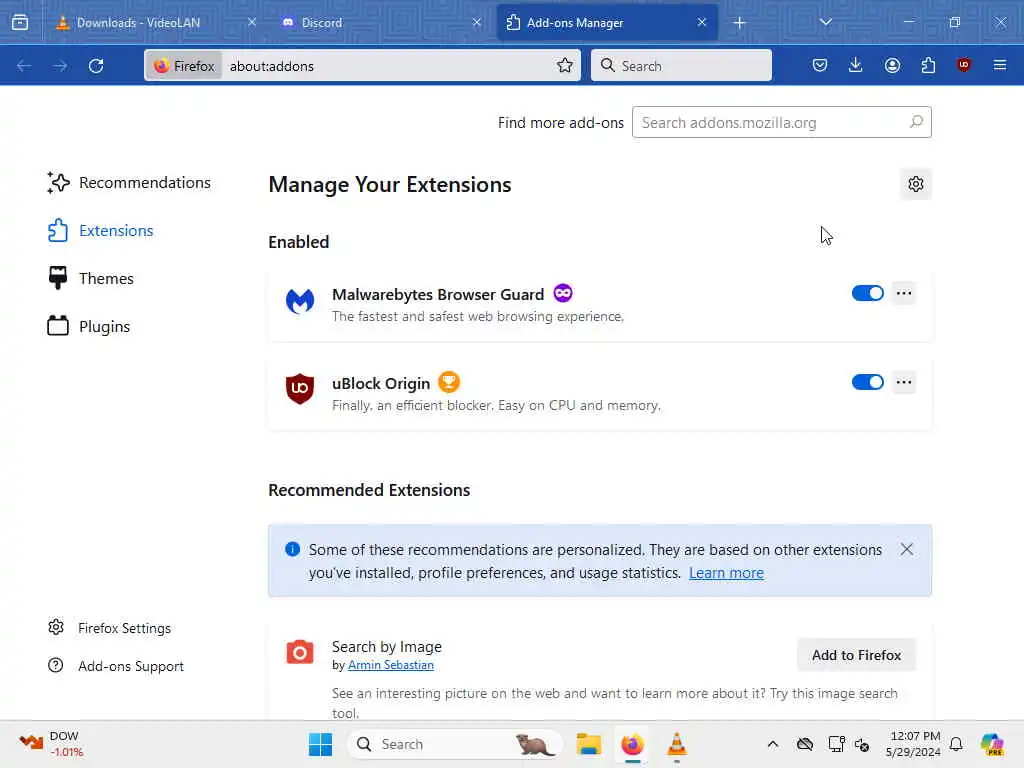Open more options for uBlock Origin
1024x768 pixels.
click(904, 382)
